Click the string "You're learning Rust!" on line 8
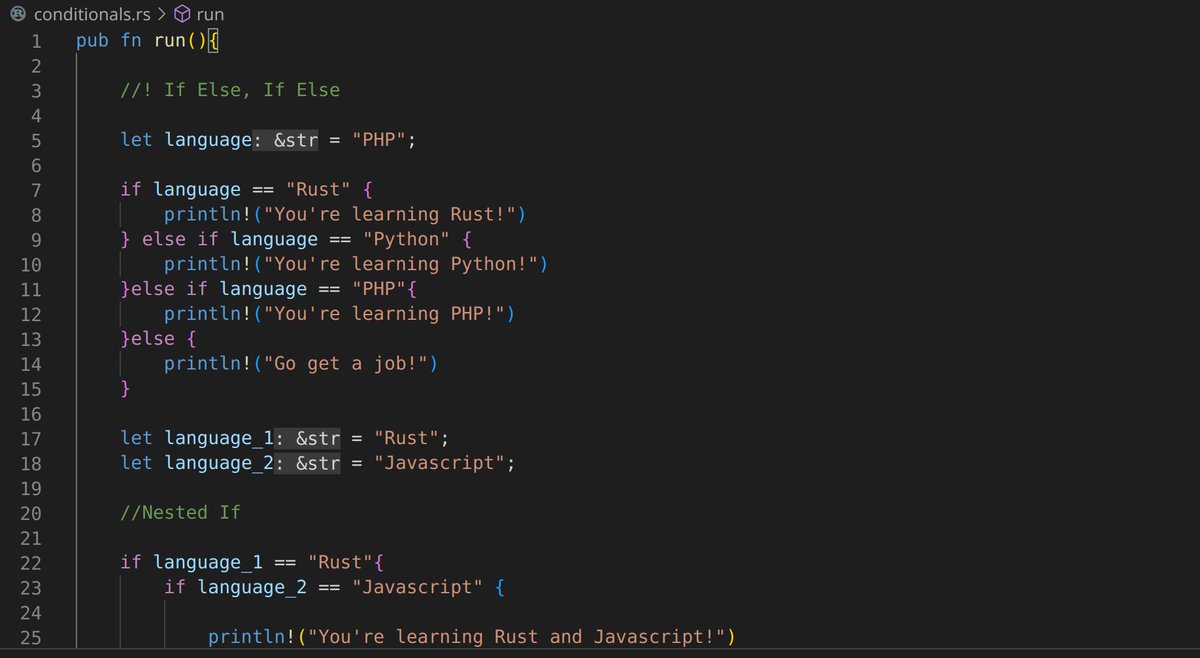The image size is (1200, 658). [389, 214]
